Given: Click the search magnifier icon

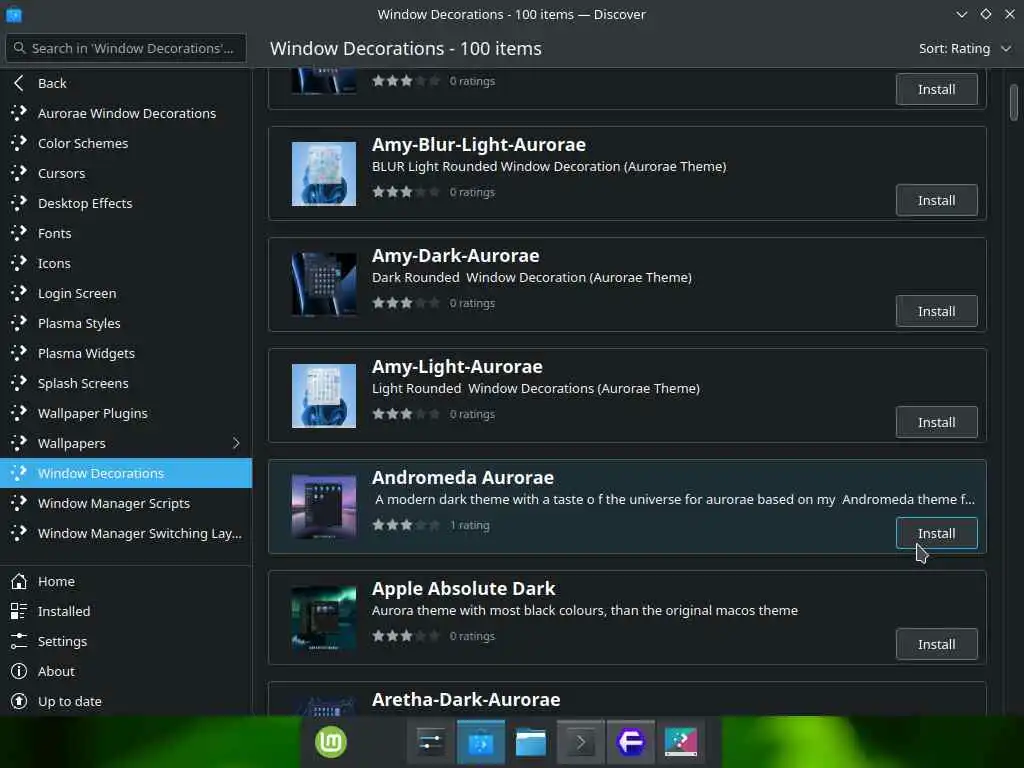Looking at the screenshot, I should point(20,48).
